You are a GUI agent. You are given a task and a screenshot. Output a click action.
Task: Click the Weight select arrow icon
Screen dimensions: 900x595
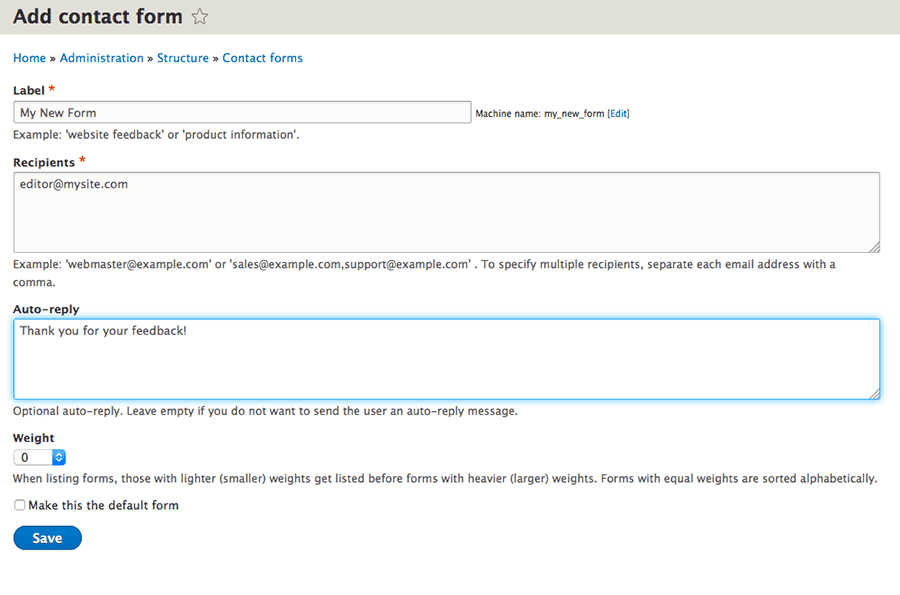pyautogui.click(x=59, y=457)
